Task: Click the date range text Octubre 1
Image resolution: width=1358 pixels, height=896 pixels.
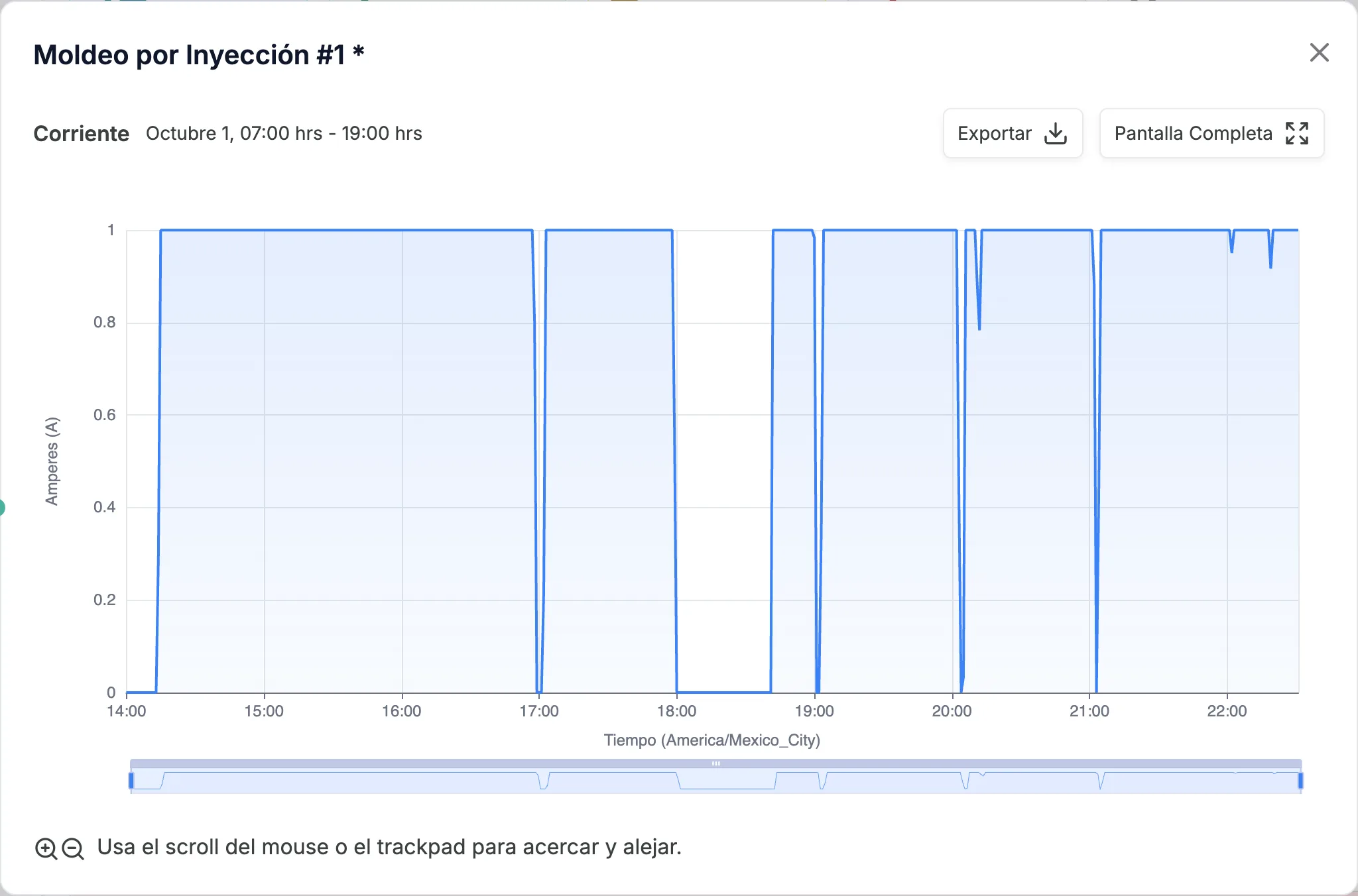Action: click(284, 133)
